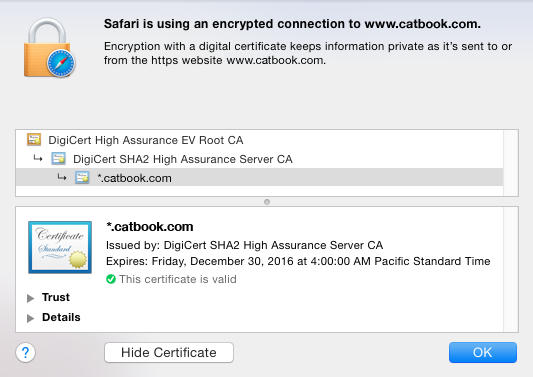Click the certificate chain list scrollbar
533x377 pixels.
click(511, 163)
